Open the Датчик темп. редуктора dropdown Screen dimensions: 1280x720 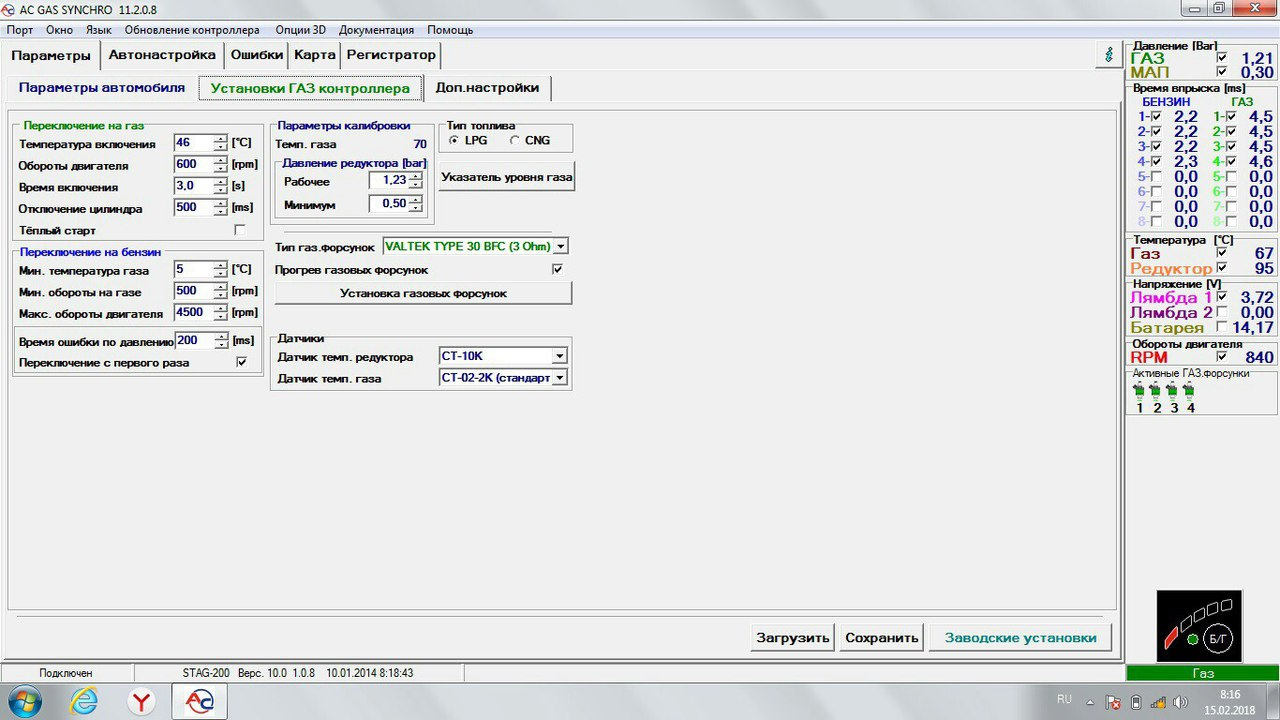coord(560,356)
